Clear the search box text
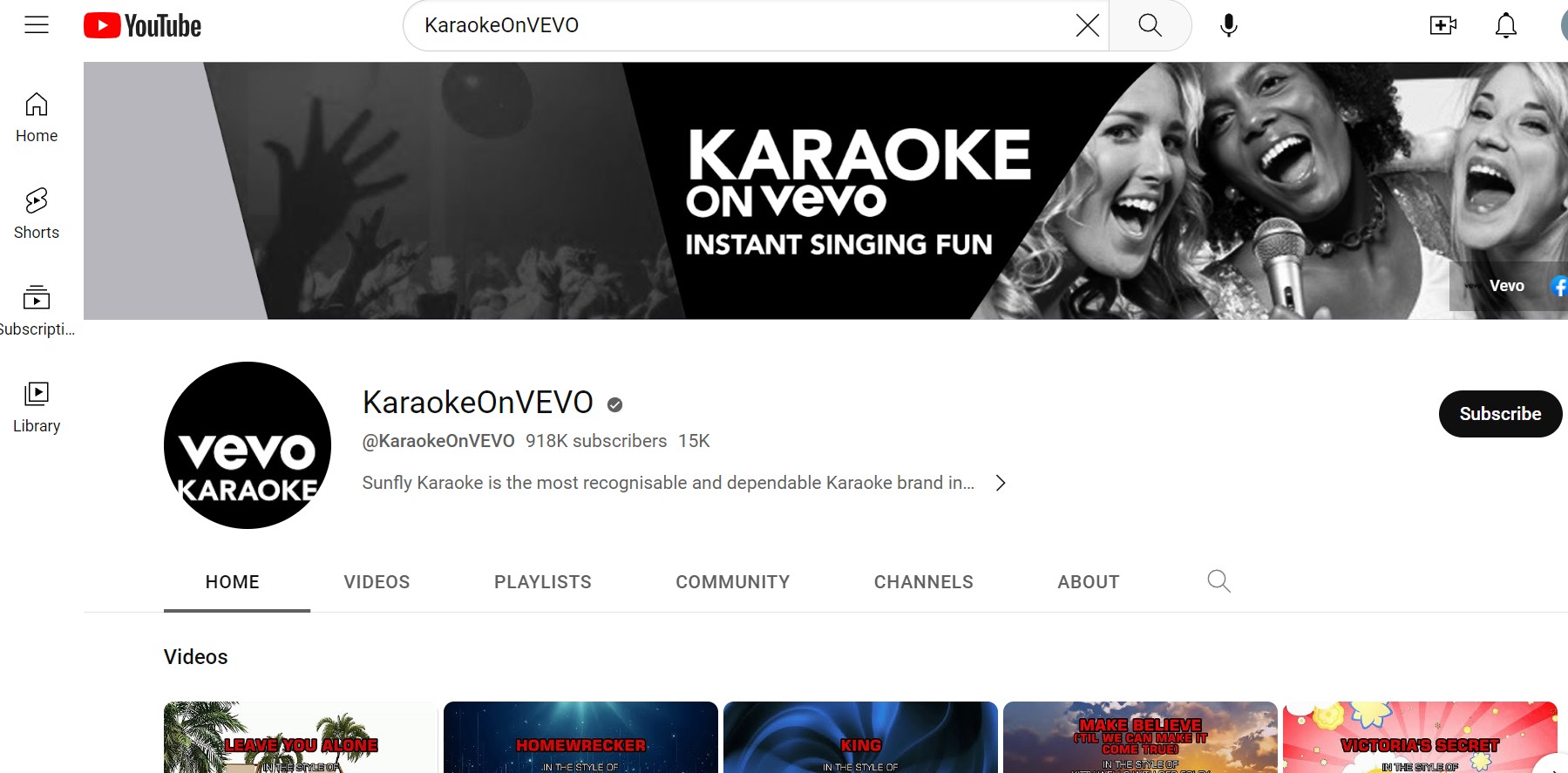Image resolution: width=1568 pixels, height=773 pixels. pyautogui.click(x=1087, y=25)
